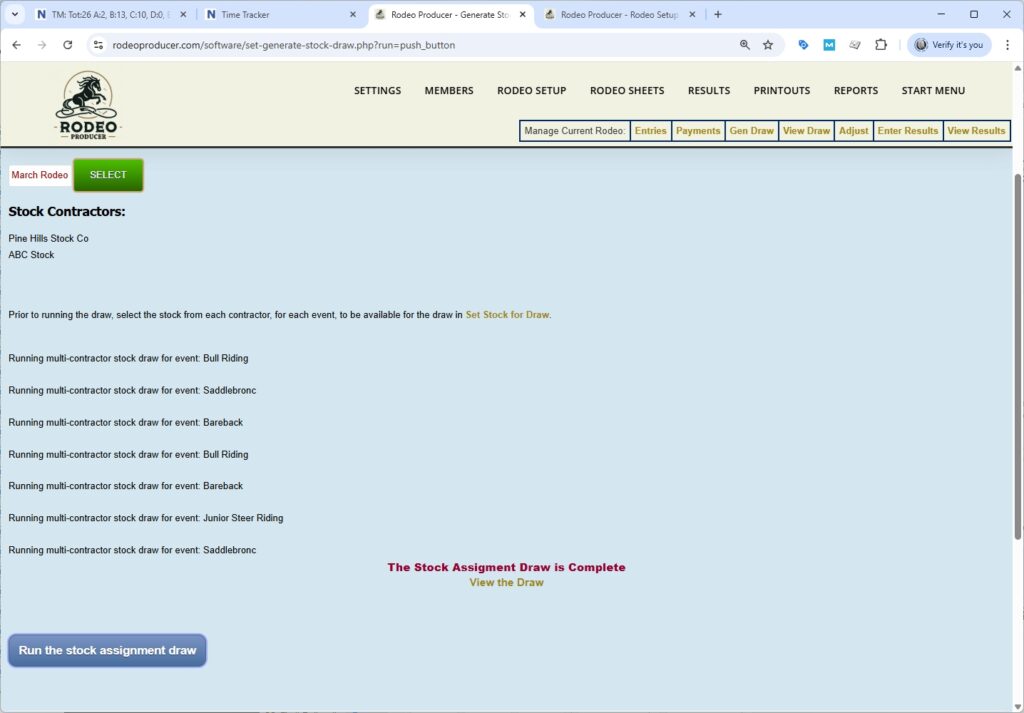This screenshot has width=1024, height=713.
Task: Click the address bar URL field
Action: (400, 45)
